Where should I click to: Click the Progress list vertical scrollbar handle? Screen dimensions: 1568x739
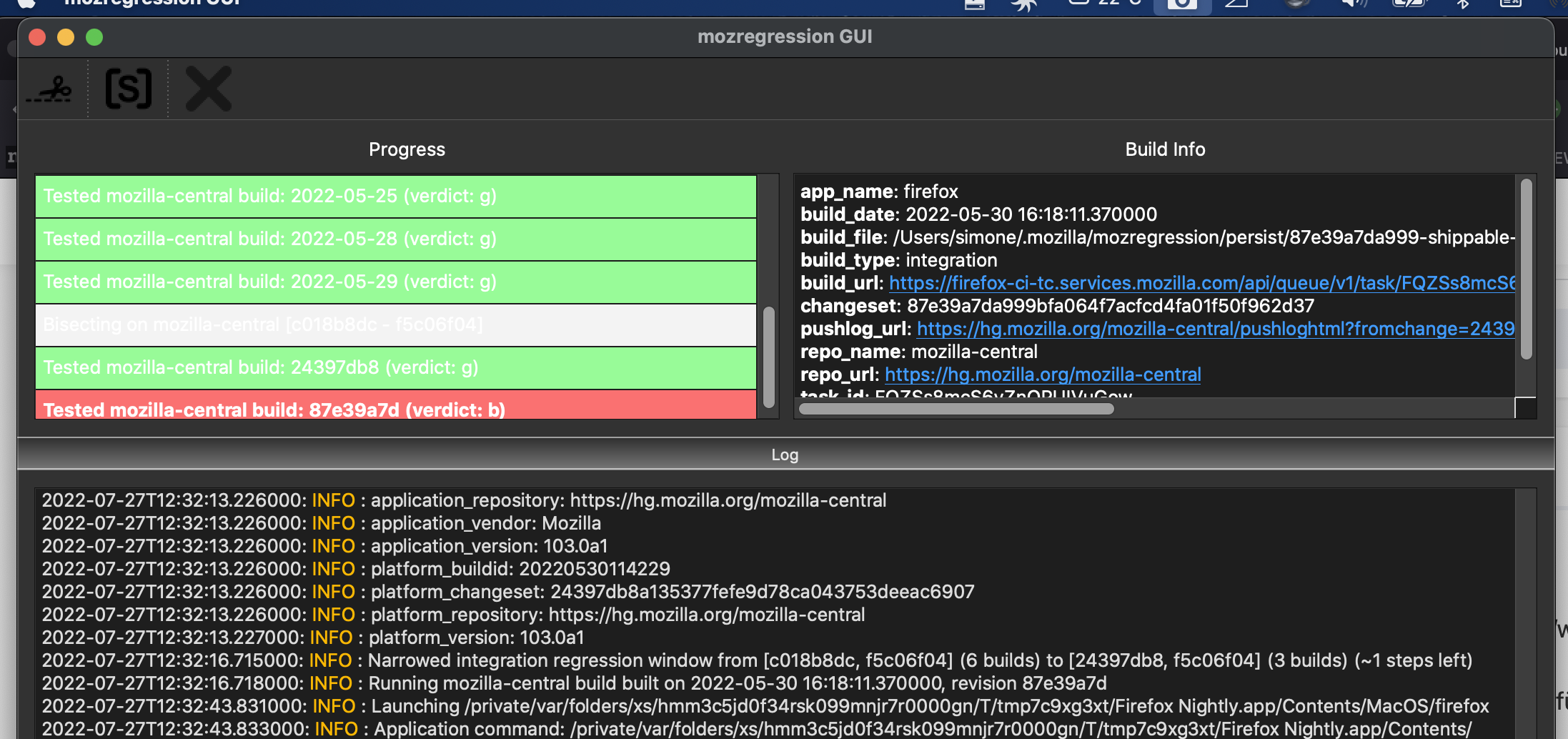coord(769,356)
